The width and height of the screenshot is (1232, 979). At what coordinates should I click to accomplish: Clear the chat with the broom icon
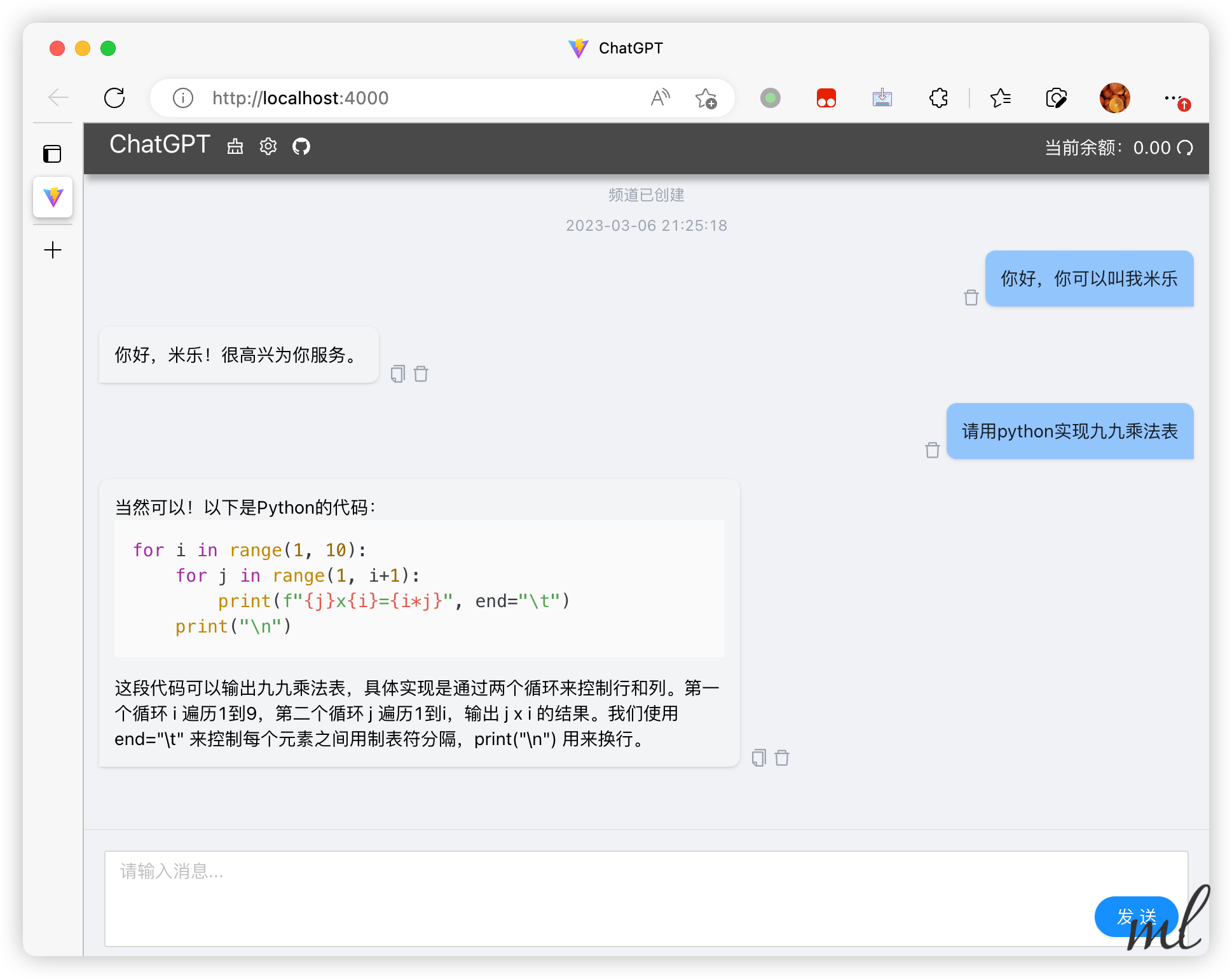tap(235, 146)
